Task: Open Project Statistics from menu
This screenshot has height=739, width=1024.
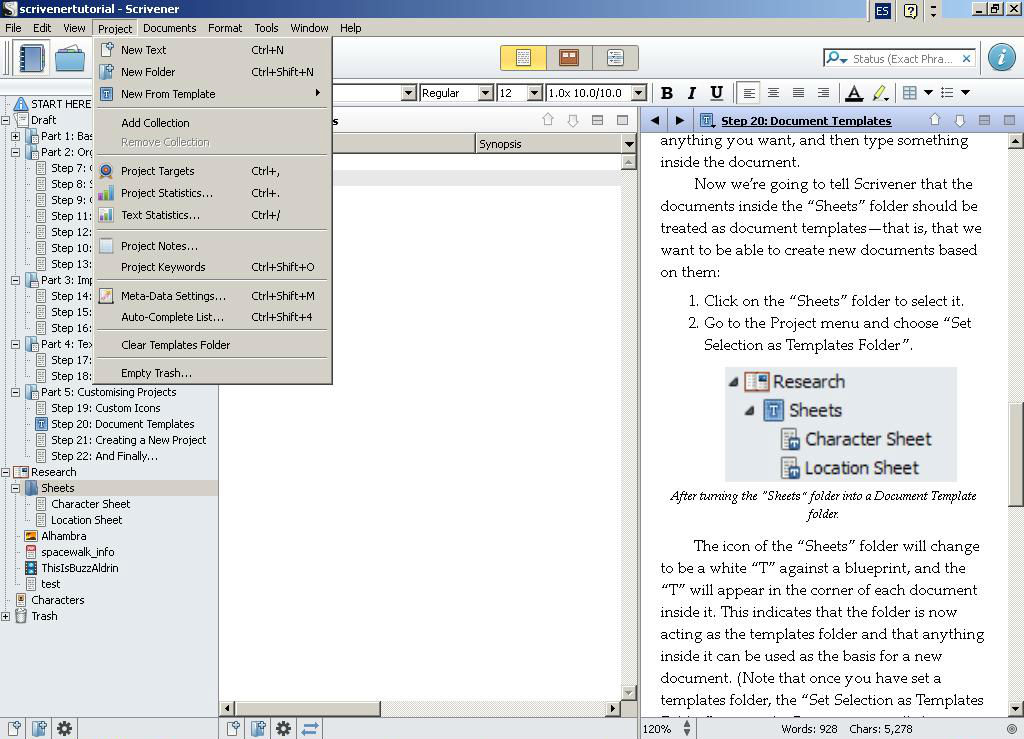Action: click(213, 193)
